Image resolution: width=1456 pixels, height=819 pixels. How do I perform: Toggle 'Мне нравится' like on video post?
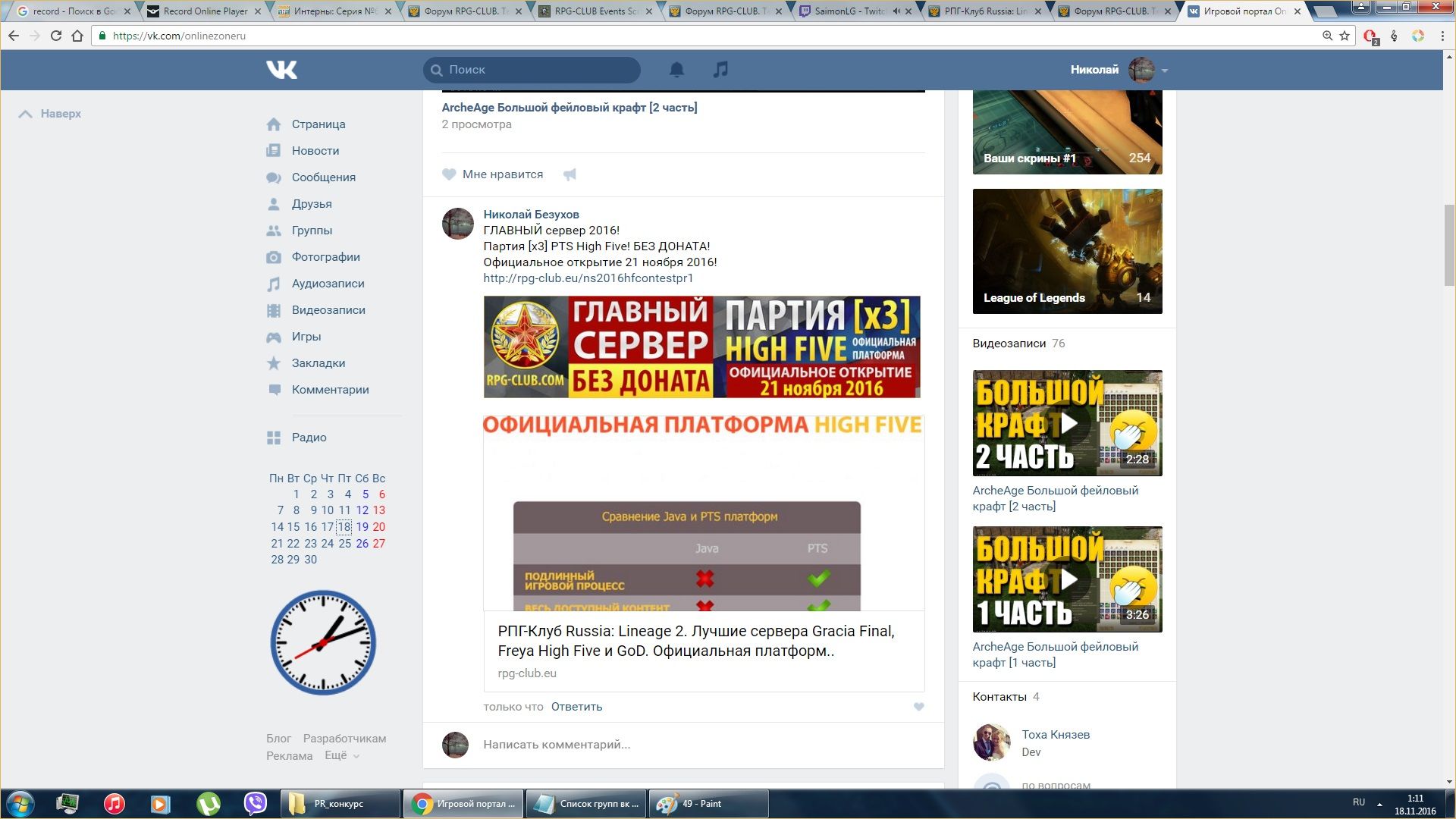(493, 174)
